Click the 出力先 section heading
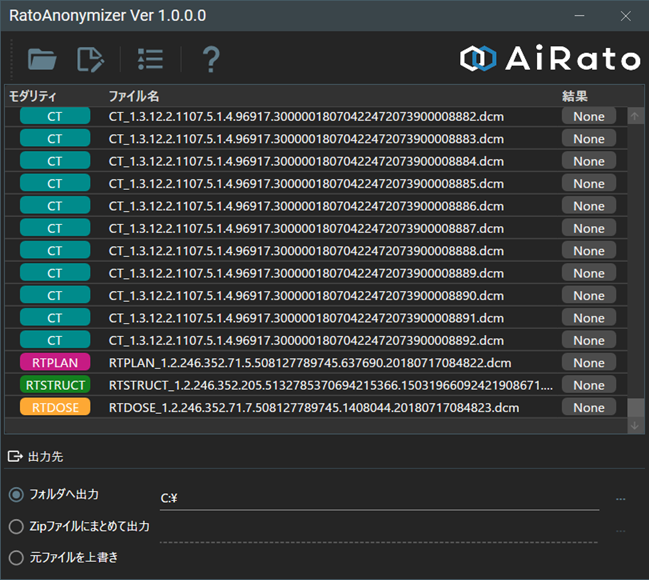 click(46, 457)
